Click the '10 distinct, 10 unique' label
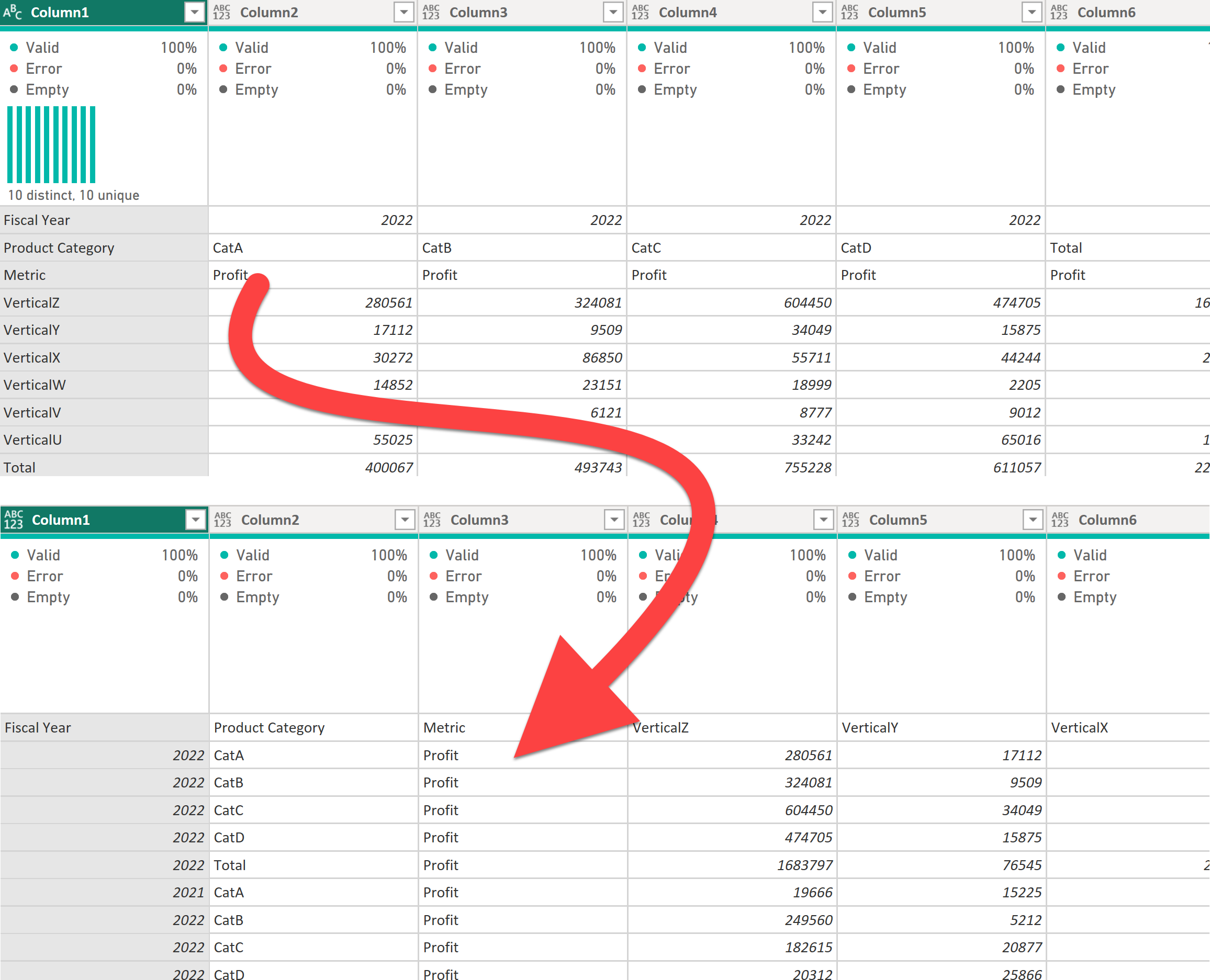This screenshot has height=980, width=1210. 73,195
